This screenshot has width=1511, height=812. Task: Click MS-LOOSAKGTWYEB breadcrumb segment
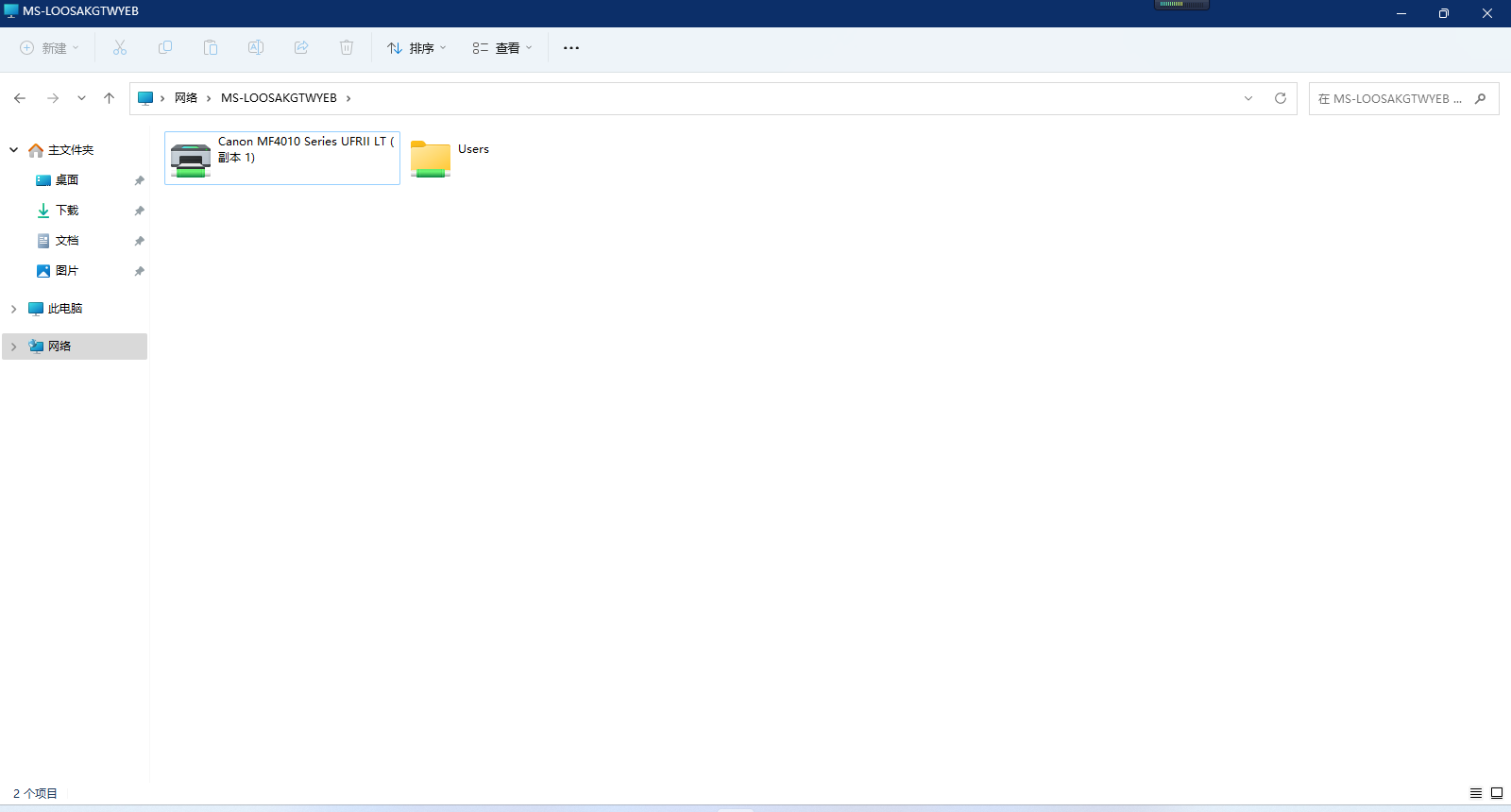coord(279,98)
